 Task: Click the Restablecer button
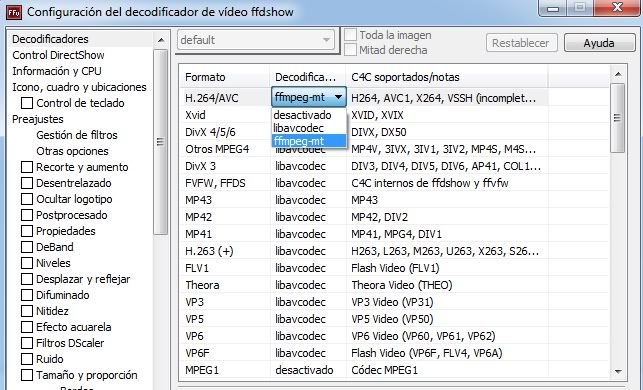pyautogui.click(x=522, y=43)
